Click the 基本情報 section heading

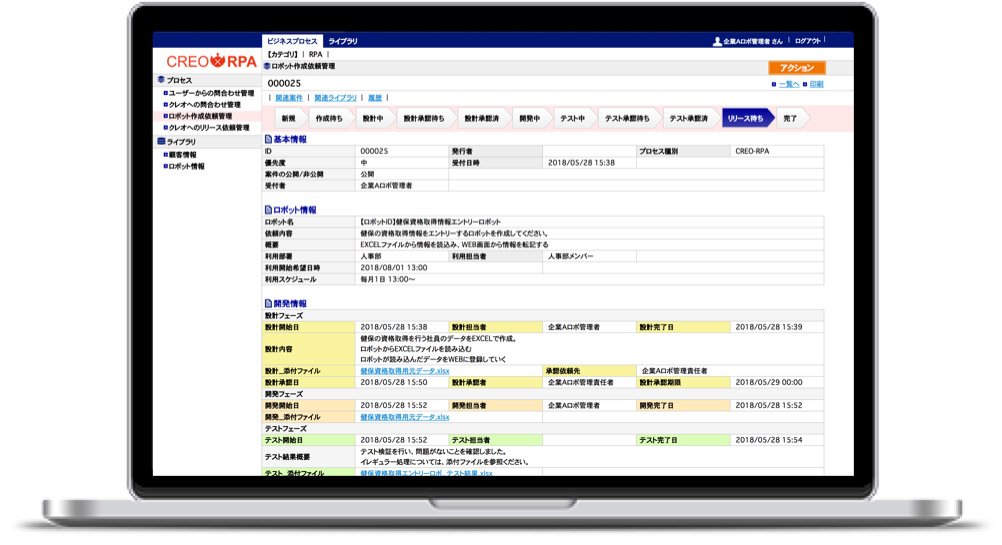click(290, 139)
